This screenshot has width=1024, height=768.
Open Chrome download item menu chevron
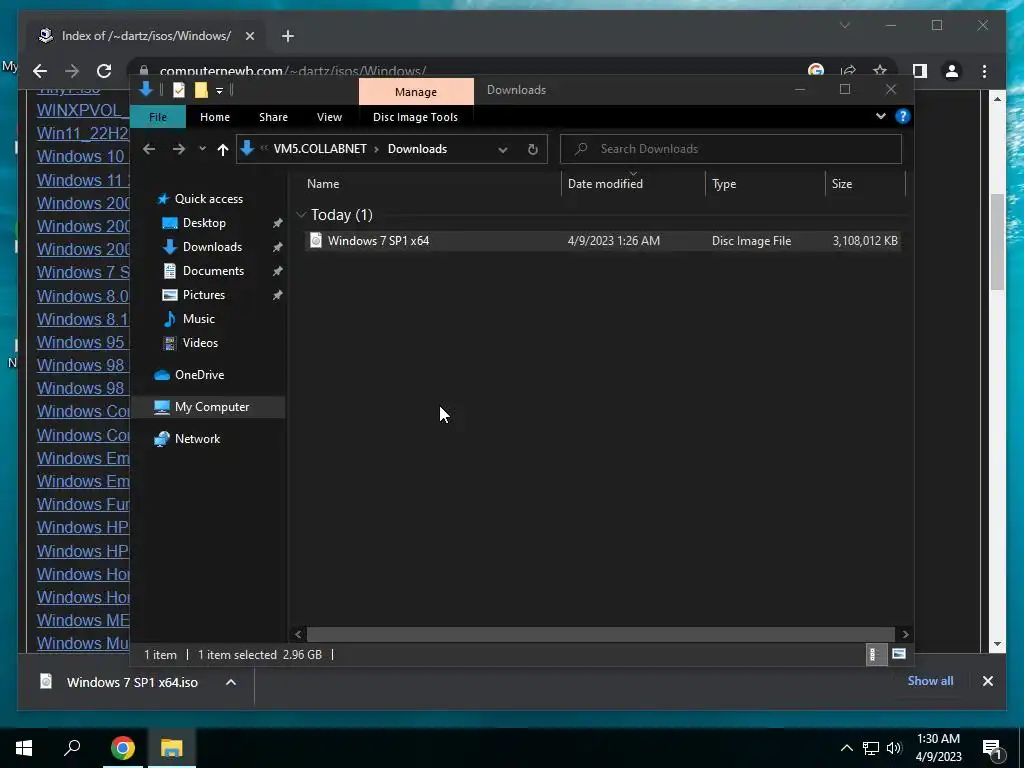click(x=231, y=682)
